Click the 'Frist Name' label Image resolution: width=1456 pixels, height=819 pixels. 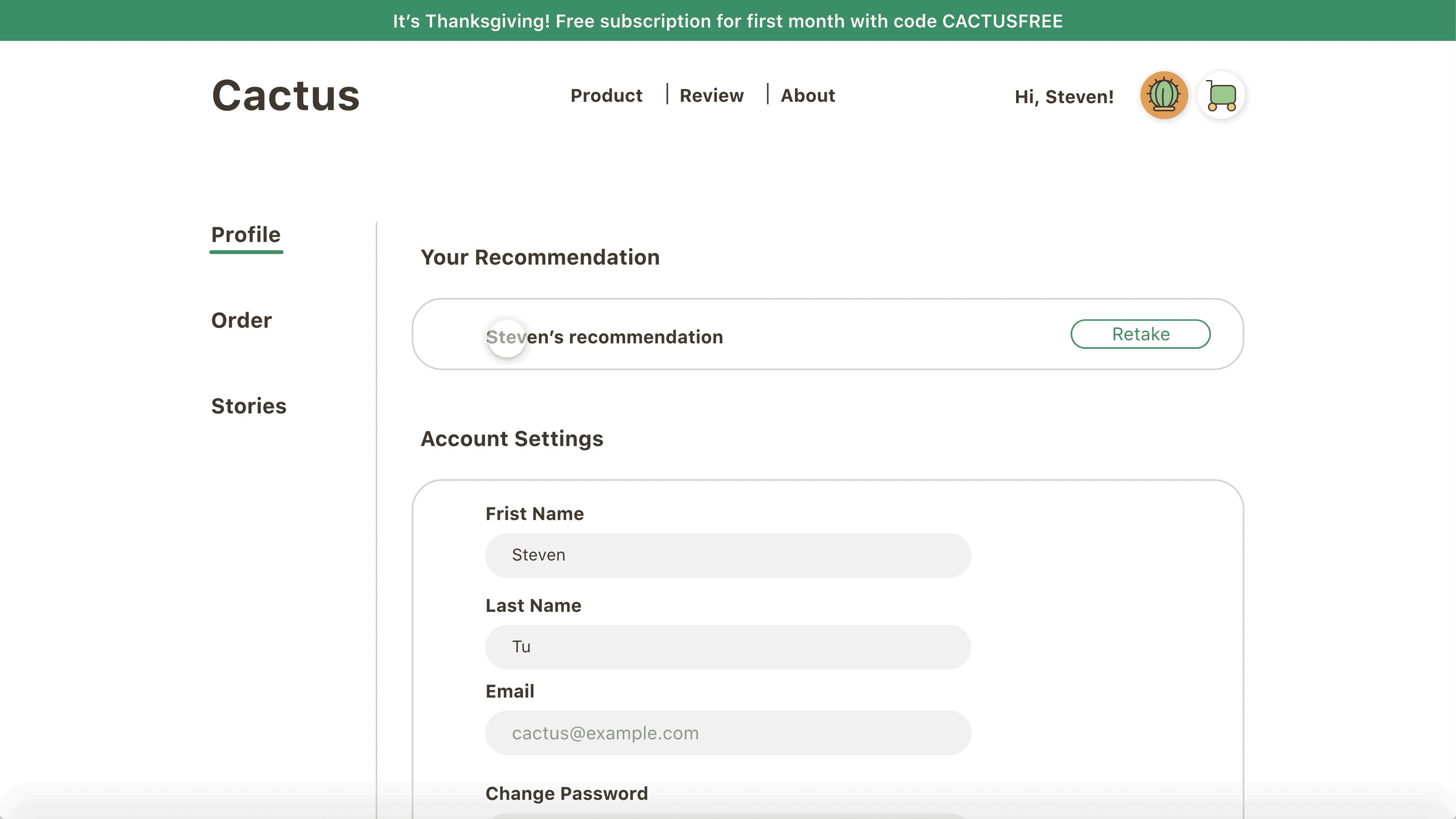point(535,514)
